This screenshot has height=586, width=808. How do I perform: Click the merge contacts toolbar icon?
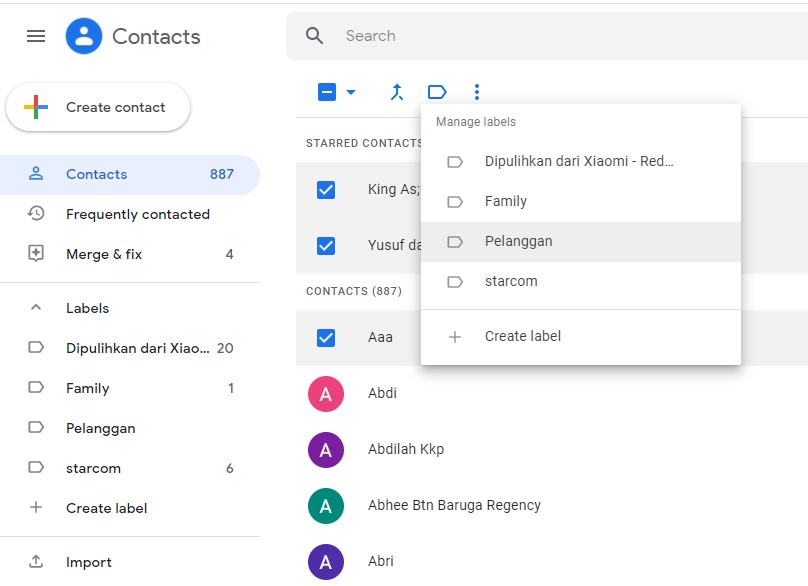click(397, 92)
